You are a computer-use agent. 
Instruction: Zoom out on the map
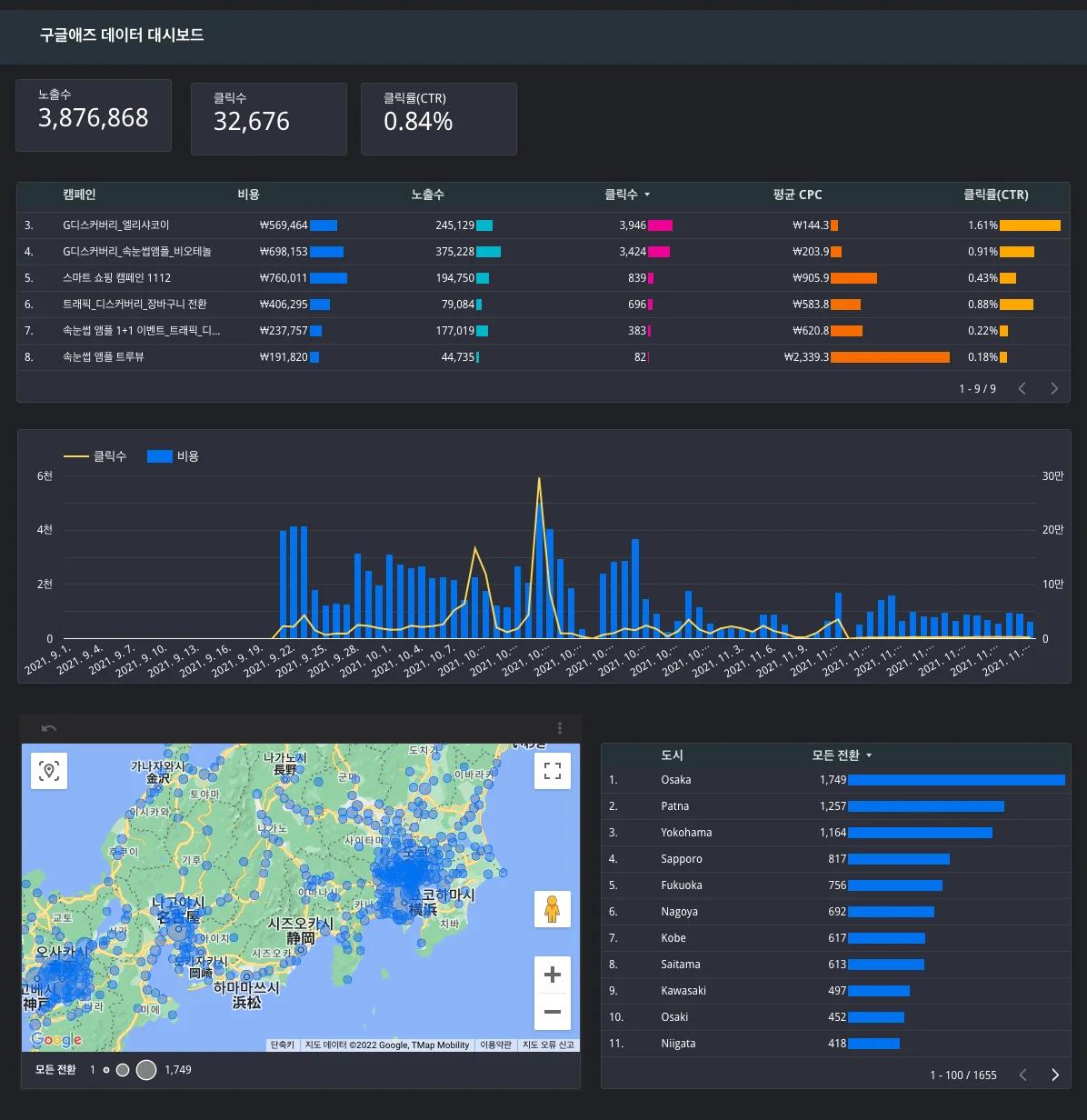[552, 1011]
